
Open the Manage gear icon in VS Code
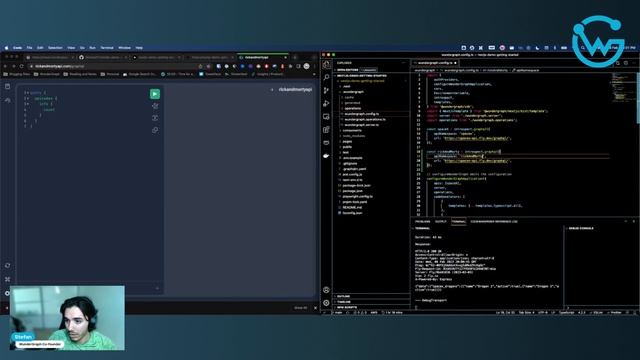[326, 303]
